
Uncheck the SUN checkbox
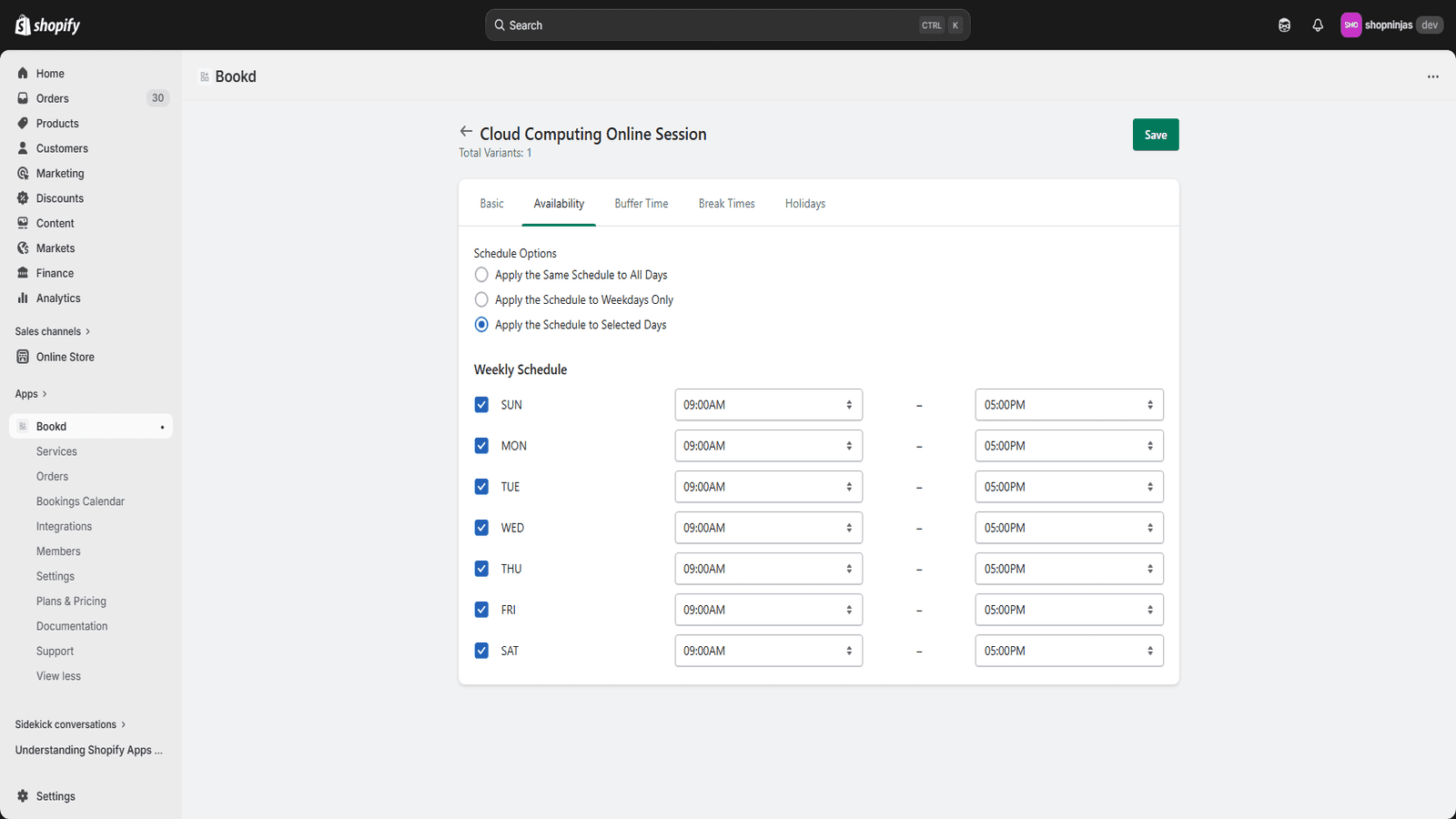pos(481,405)
